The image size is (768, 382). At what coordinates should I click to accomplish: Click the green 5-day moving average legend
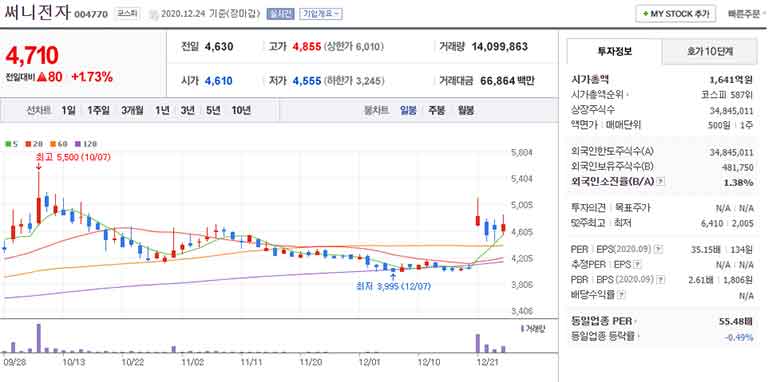[10, 144]
